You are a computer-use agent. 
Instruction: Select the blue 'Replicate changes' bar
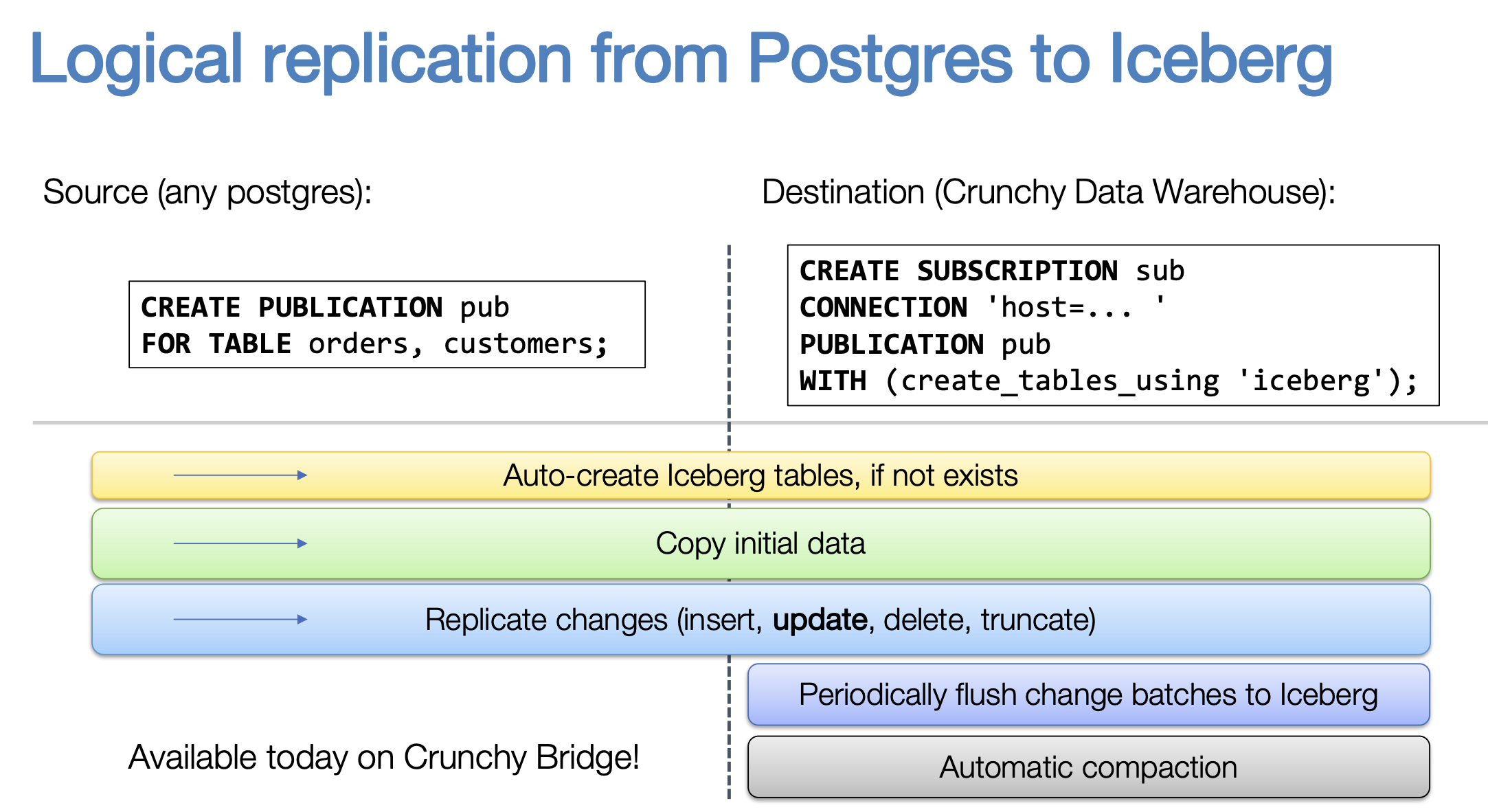[x=761, y=620]
